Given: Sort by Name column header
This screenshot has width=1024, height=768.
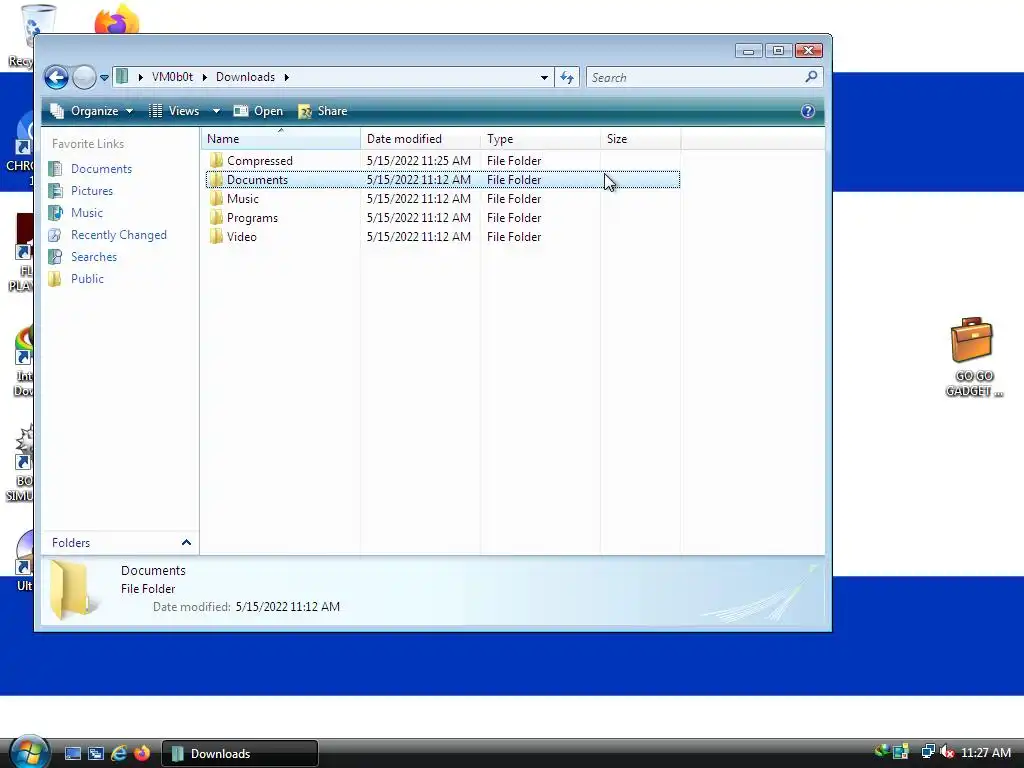Looking at the screenshot, I should click(x=281, y=138).
